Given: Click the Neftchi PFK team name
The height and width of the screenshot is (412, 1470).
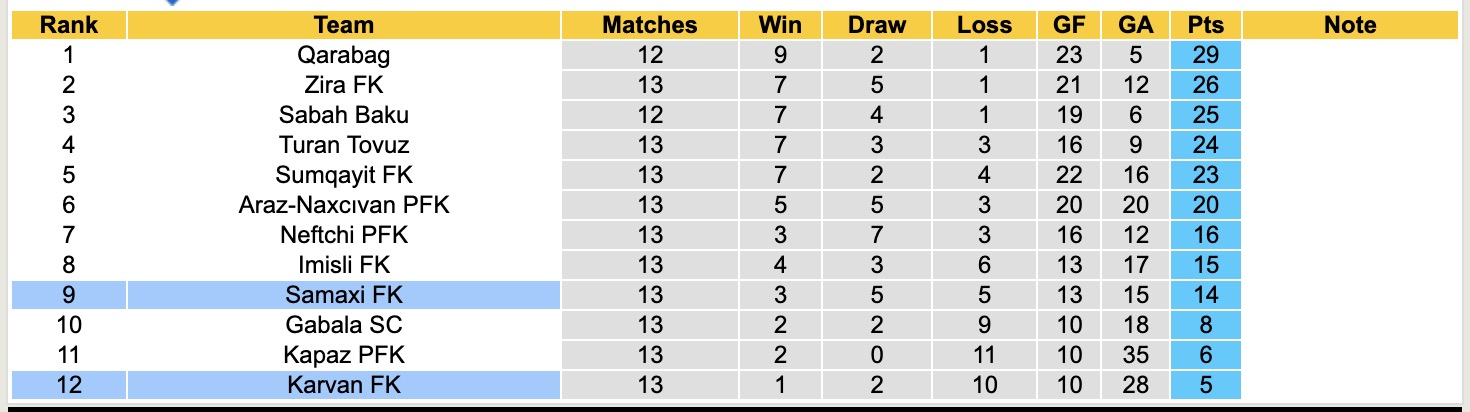Looking at the screenshot, I should tap(343, 236).
